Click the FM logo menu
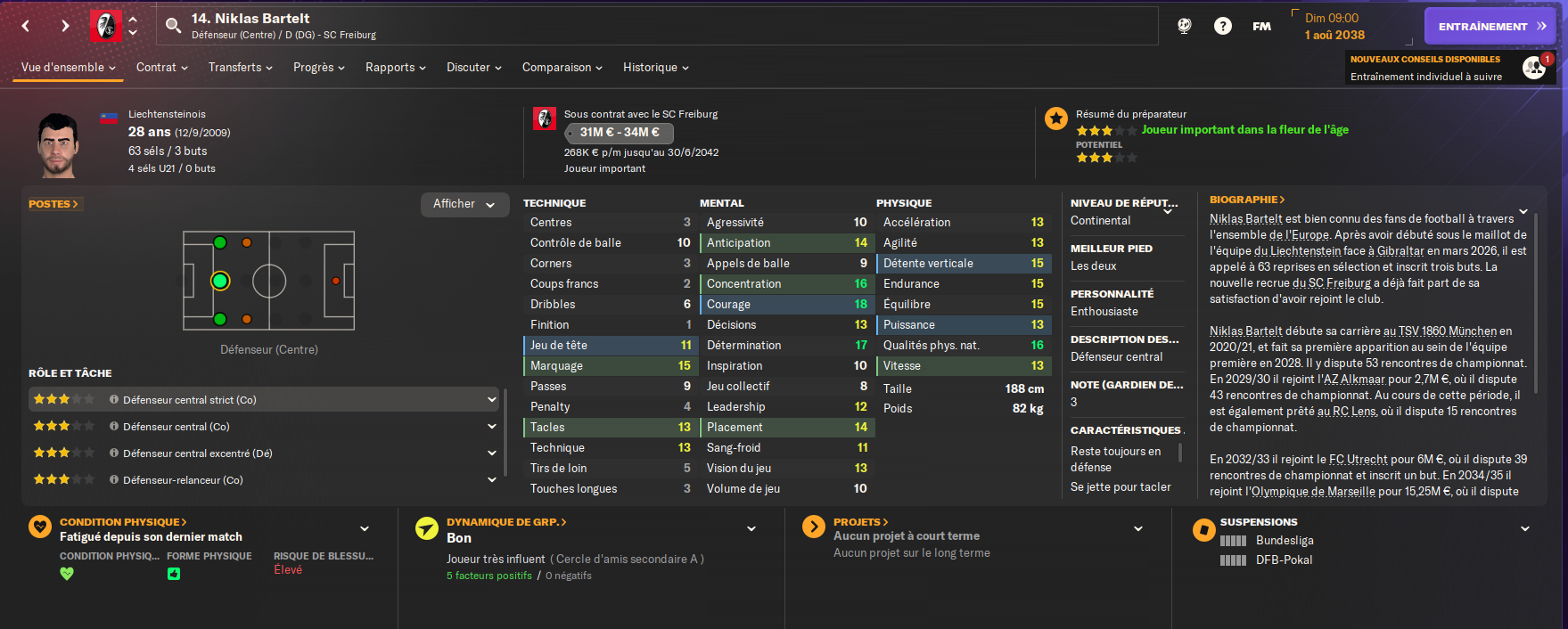The image size is (1568, 629). click(1261, 26)
